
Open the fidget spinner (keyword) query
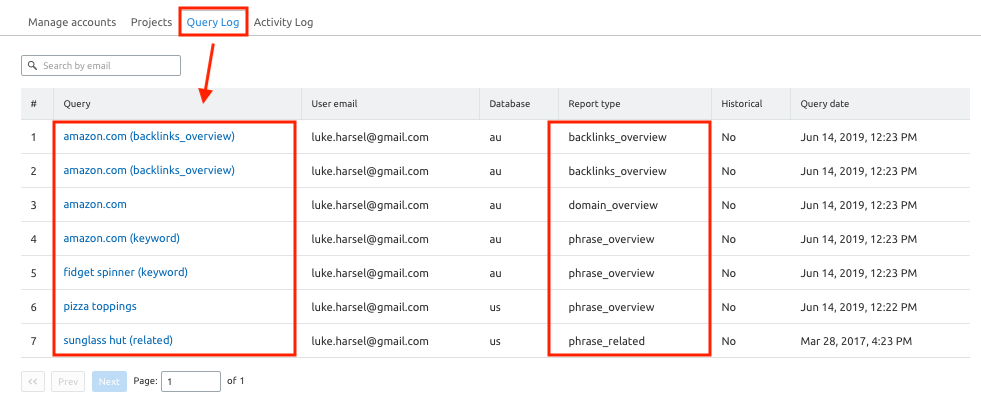coord(125,273)
